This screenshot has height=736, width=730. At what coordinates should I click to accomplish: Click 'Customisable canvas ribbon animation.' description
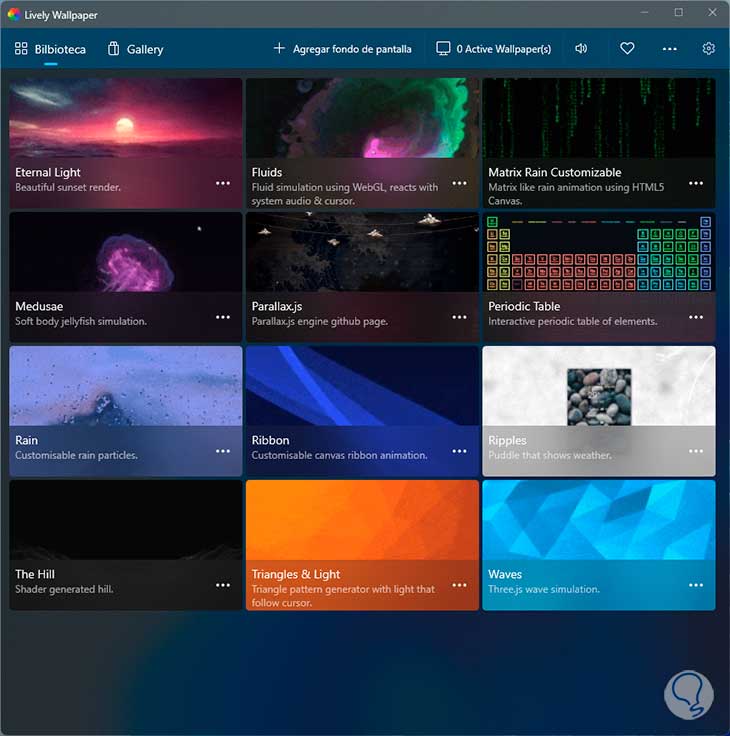(339, 455)
